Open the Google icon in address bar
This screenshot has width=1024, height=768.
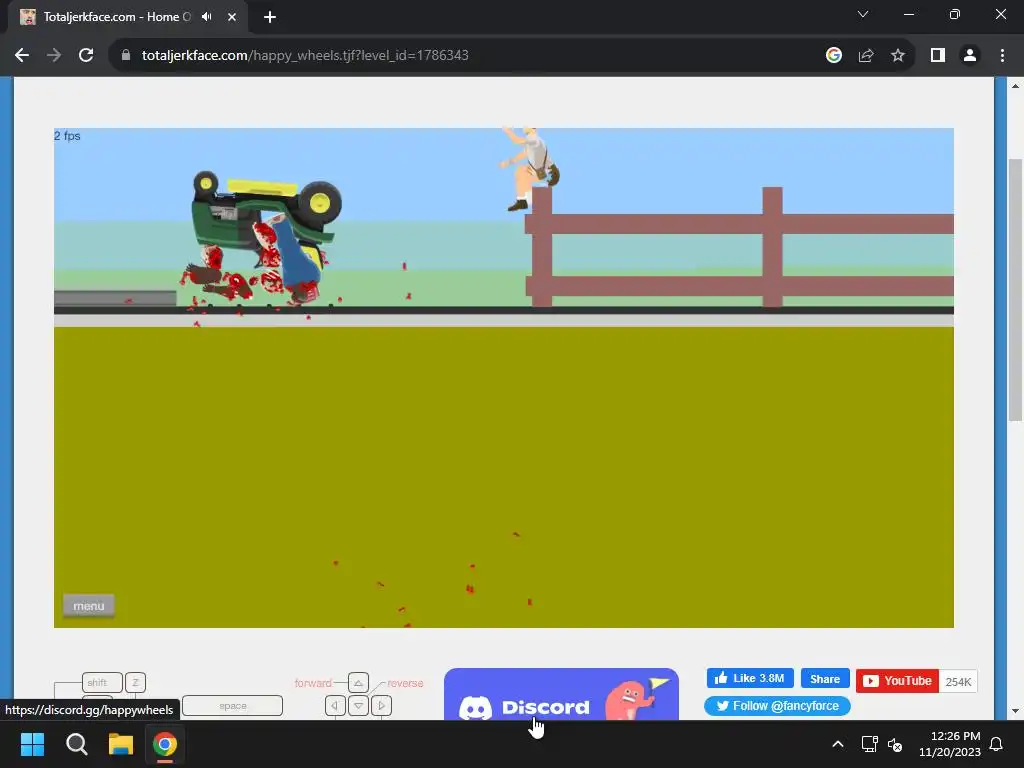tap(834, 56)
